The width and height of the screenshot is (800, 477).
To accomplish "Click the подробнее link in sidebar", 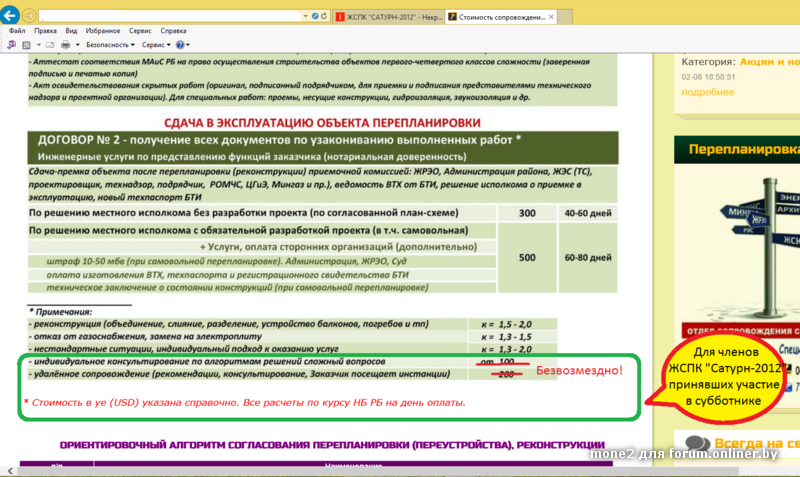I will point(708,92).
